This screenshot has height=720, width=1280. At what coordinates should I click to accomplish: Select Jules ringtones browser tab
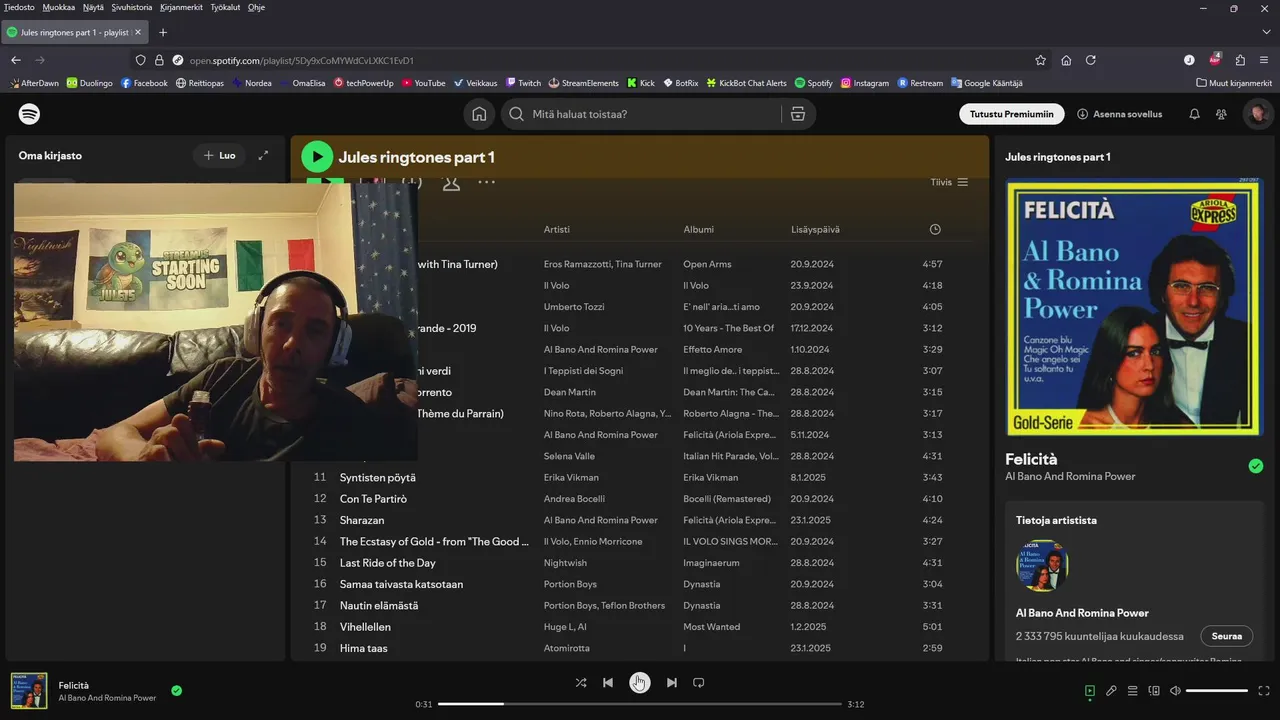coord(75,32)
